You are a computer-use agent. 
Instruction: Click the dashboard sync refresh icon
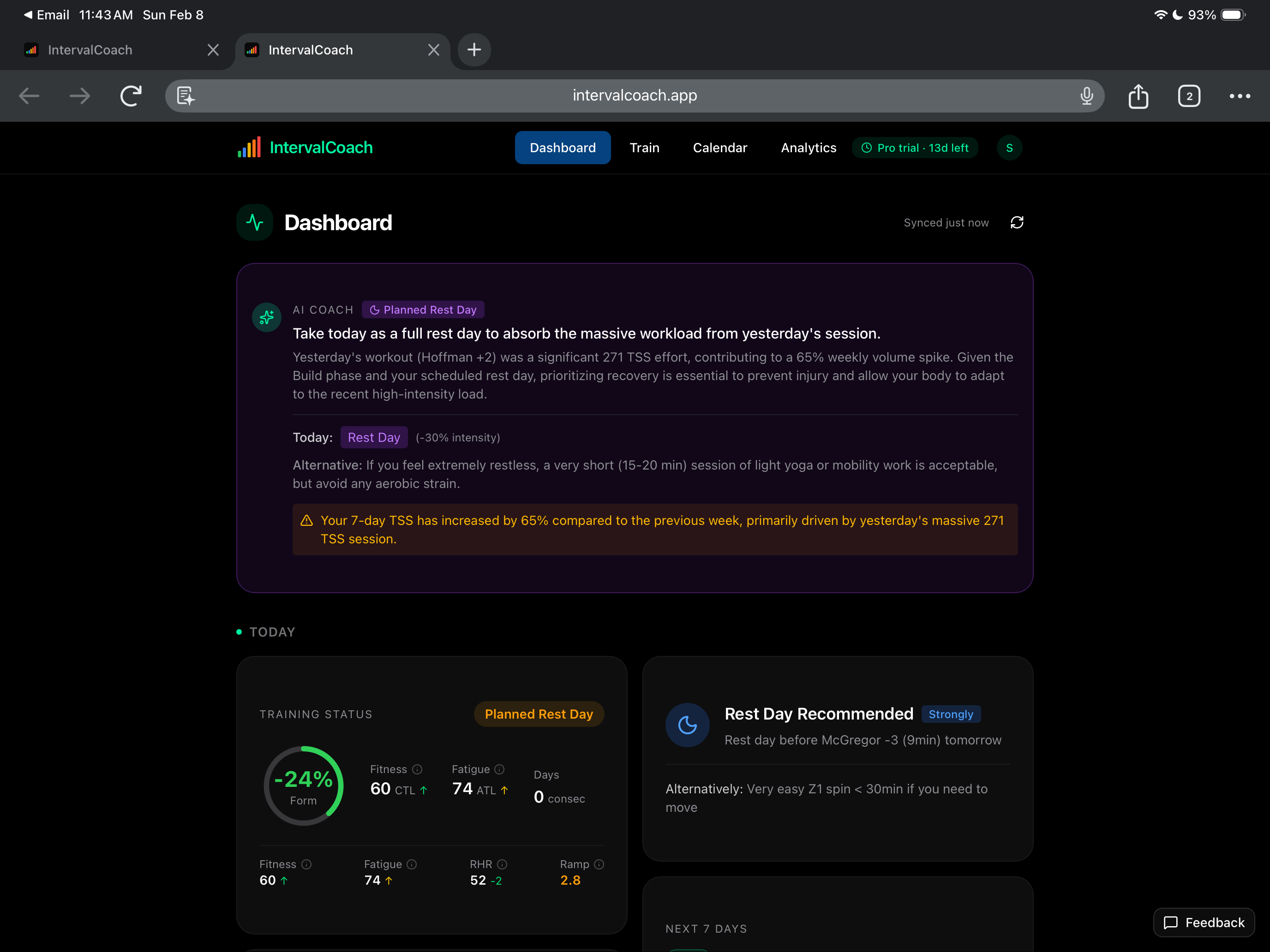tap(1017, 223)
